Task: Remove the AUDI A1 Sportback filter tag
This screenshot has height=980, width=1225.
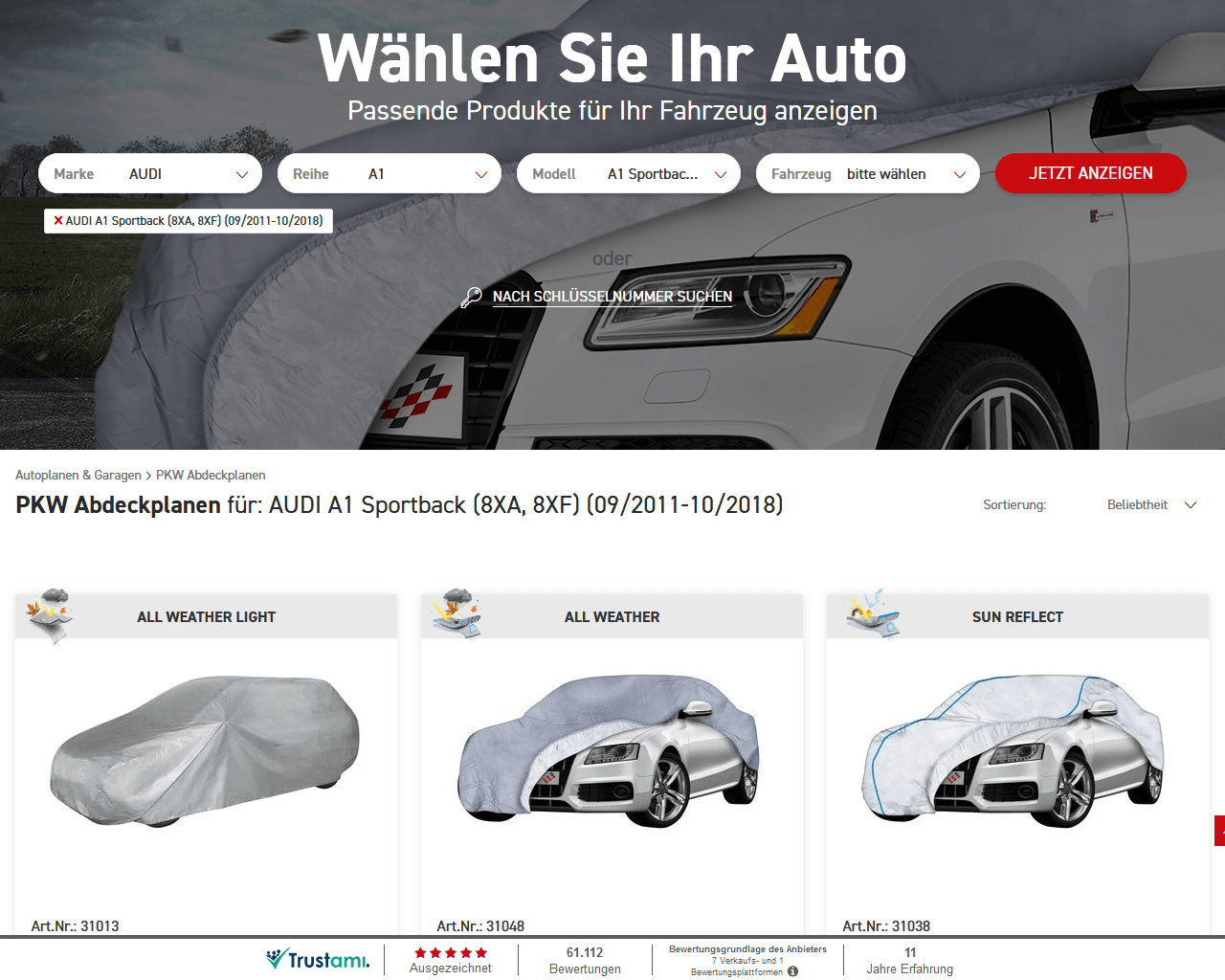Action: pos(58,220)
